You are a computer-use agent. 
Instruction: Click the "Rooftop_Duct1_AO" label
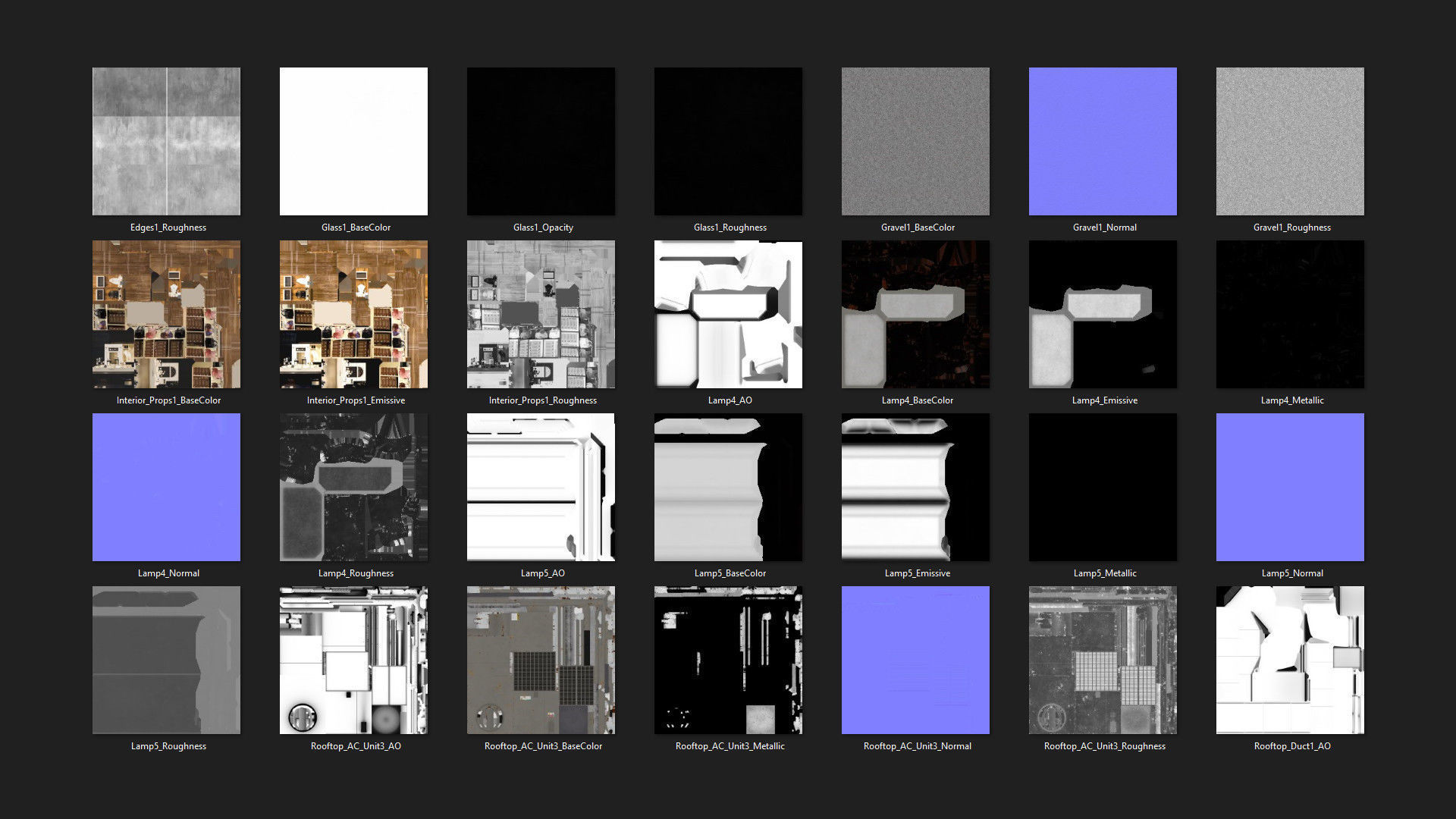[x=1292, y=746]
